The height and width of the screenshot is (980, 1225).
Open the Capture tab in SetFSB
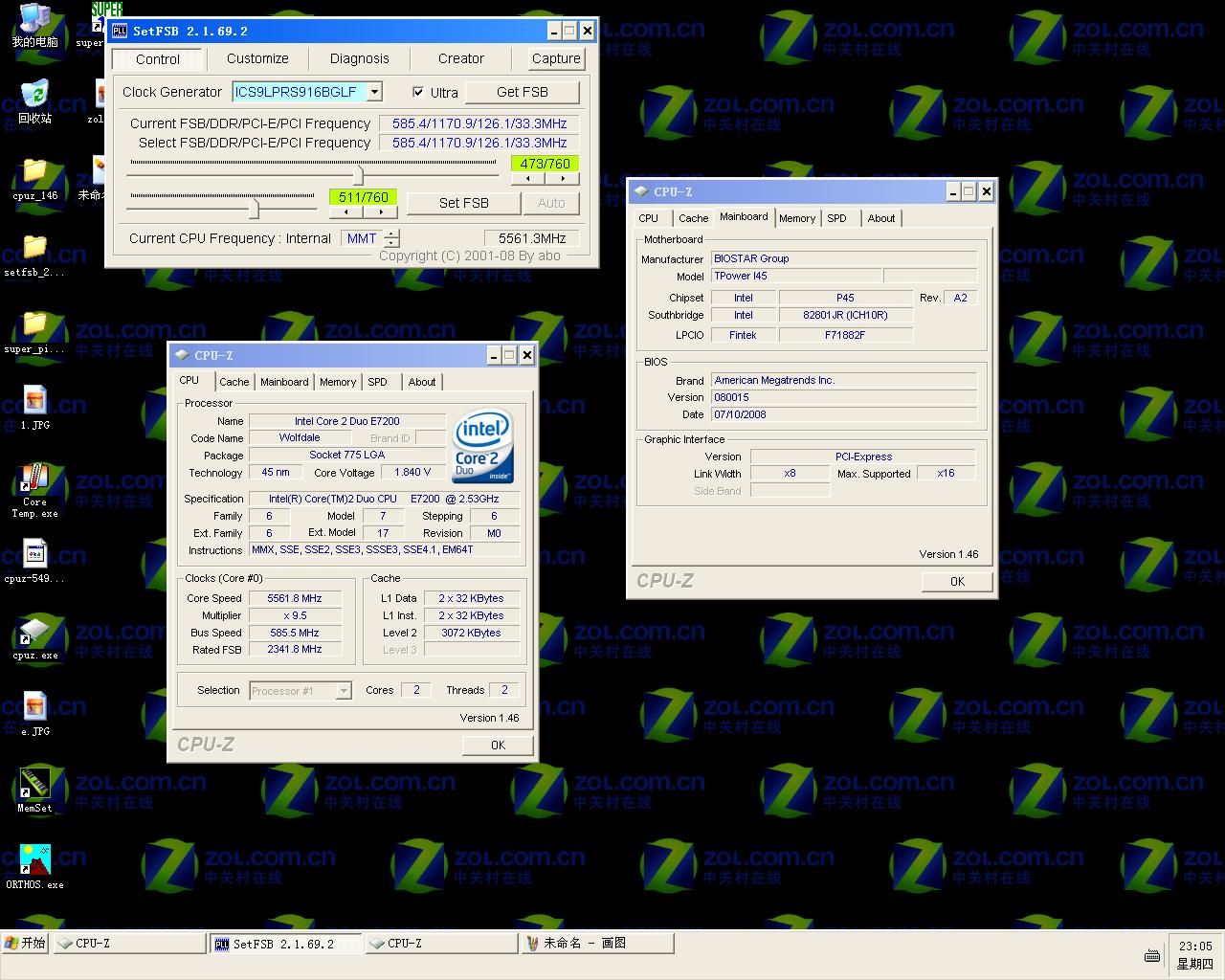pos(556,58)
